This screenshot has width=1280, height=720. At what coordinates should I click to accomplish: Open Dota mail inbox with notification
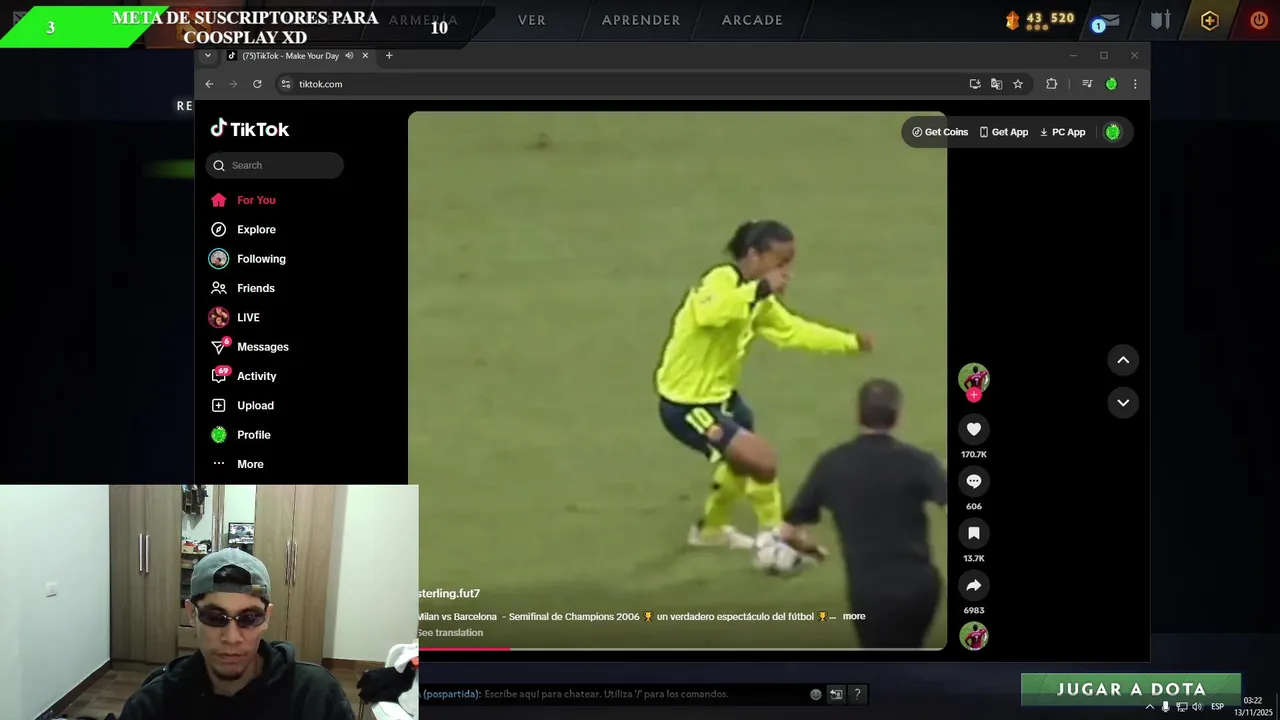click(x=1107, y=21)
